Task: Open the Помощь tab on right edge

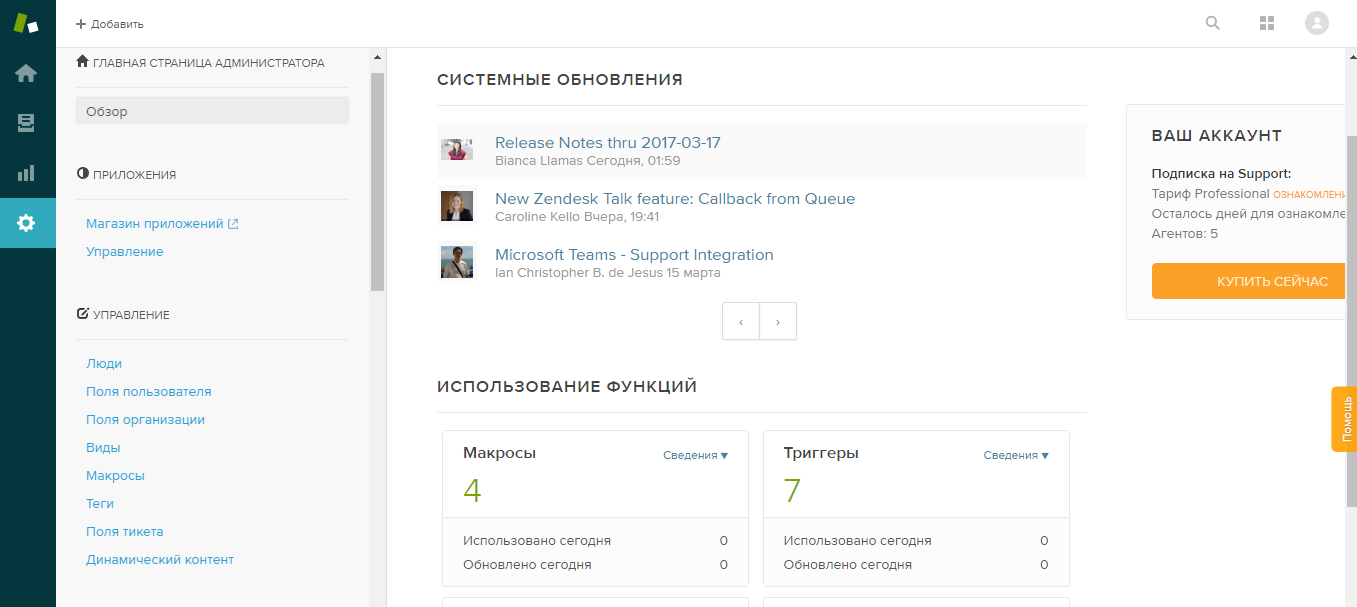Action: pos(1345,419)
